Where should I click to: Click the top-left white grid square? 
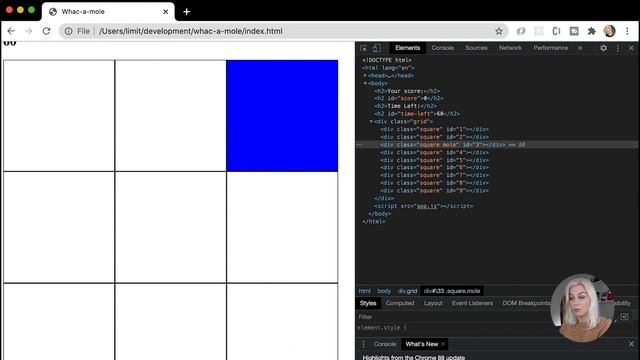pyautogui.click(x=59, y=116)
